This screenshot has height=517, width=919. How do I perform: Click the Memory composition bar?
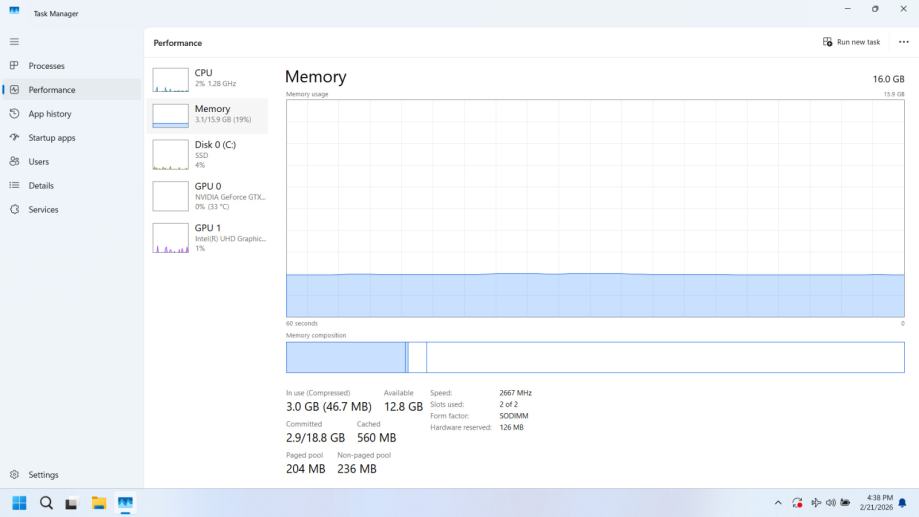(x=595, y=357)
